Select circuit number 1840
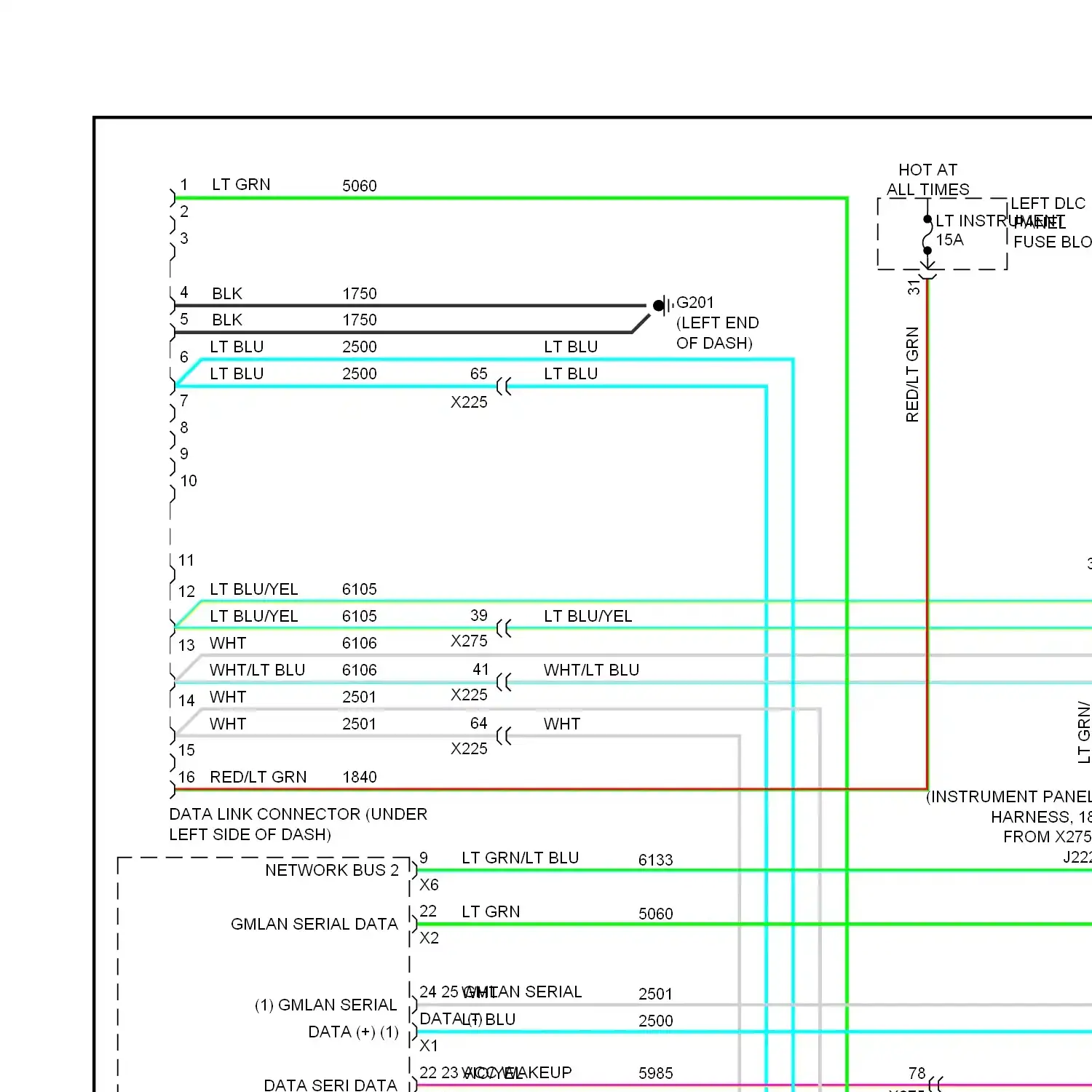 [360, 777]
